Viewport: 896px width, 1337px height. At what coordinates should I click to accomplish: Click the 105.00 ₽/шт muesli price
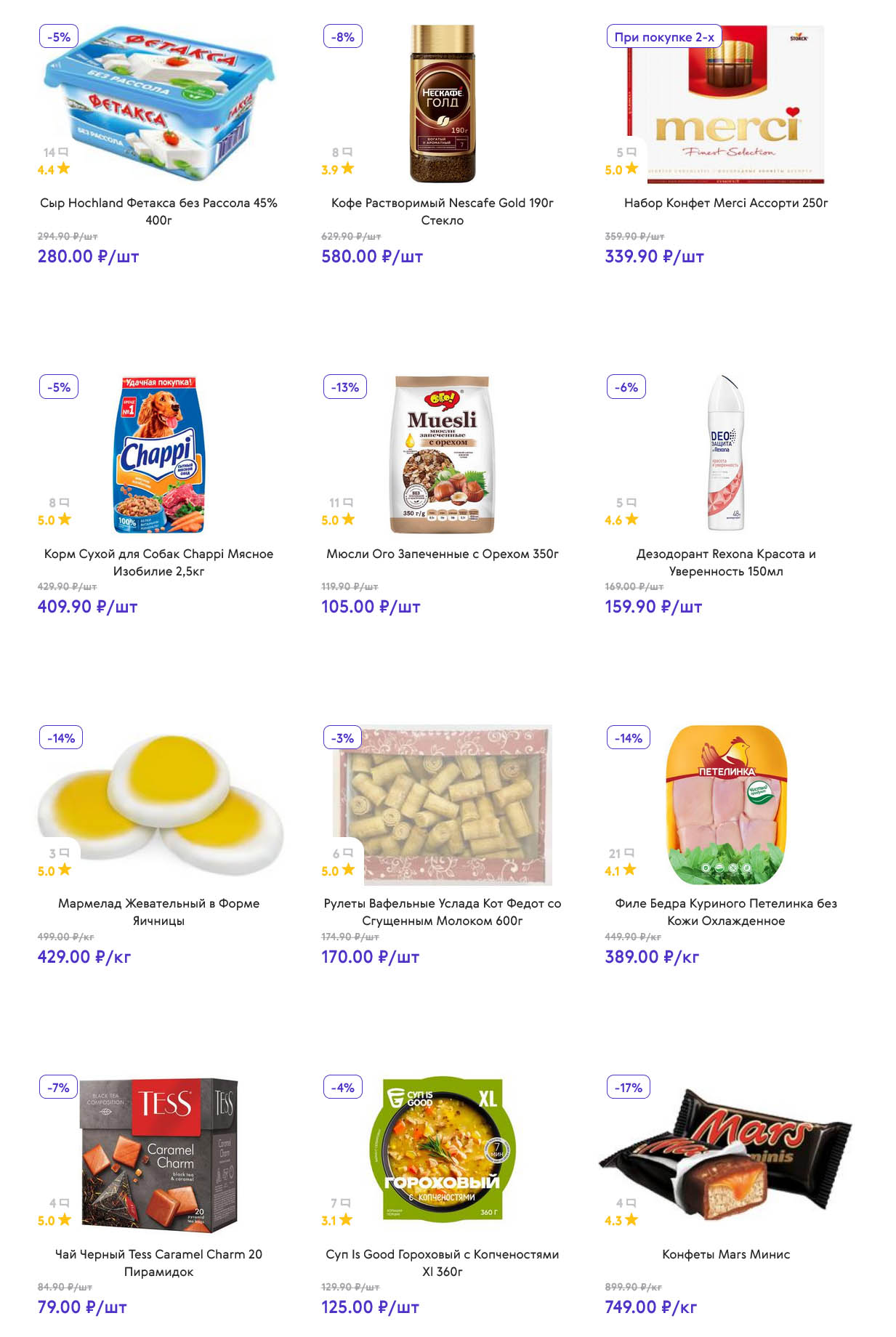tap(371, 607)
